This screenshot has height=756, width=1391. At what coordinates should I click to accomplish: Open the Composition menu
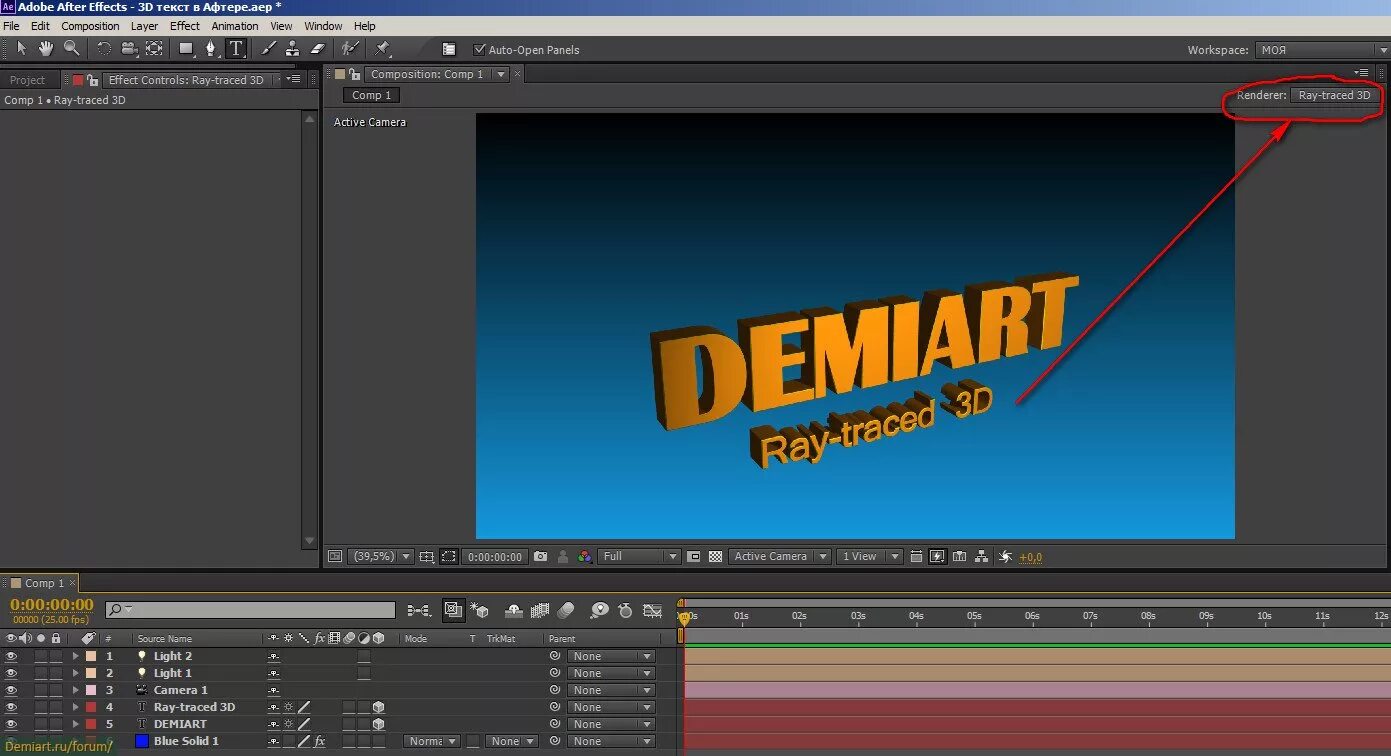90,26
